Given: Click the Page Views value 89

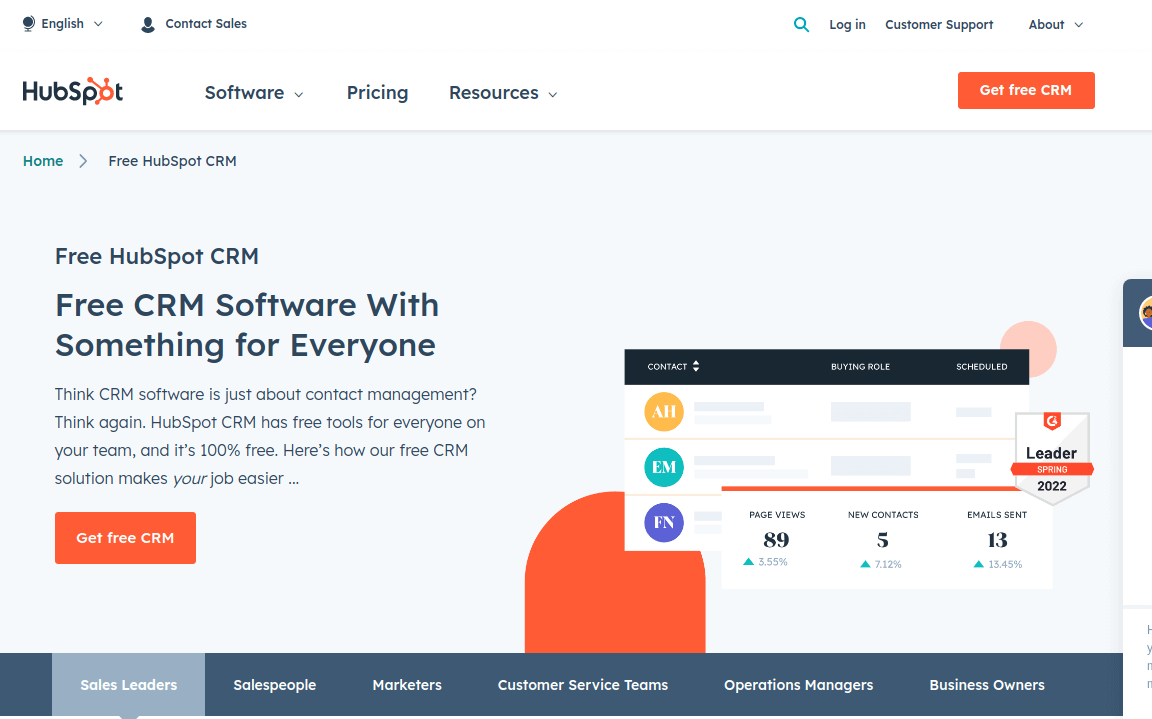Looking at the screenshot, I should 777,540.
